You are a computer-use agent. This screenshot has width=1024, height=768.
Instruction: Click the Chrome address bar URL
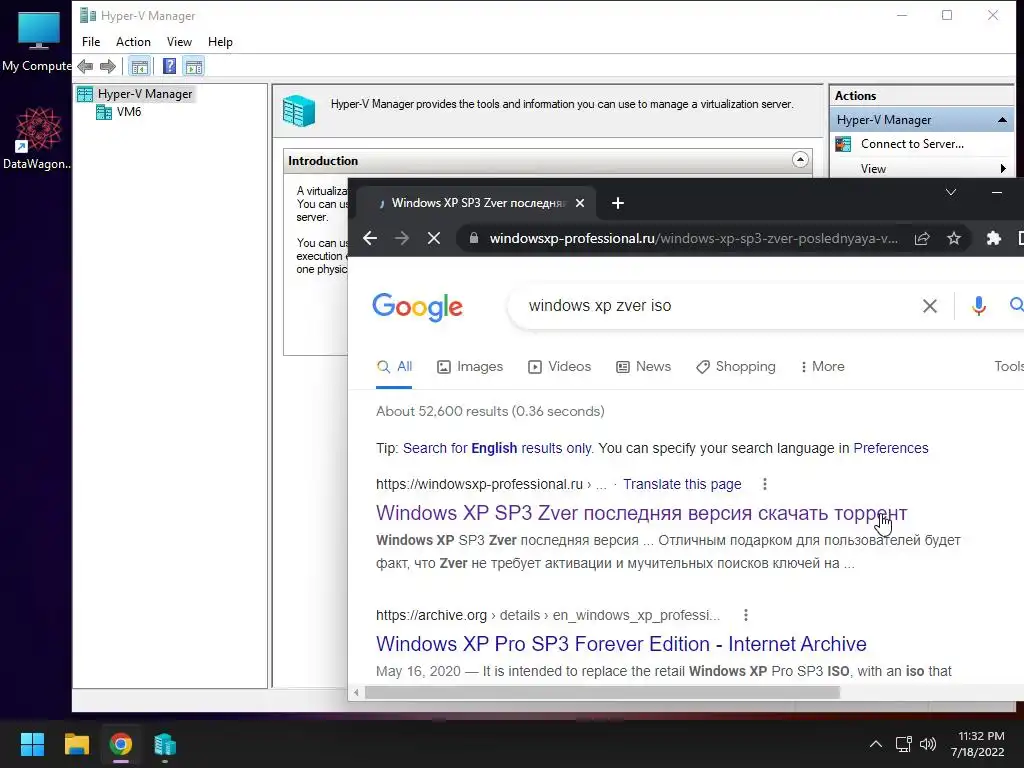click(x=694, y=239)
